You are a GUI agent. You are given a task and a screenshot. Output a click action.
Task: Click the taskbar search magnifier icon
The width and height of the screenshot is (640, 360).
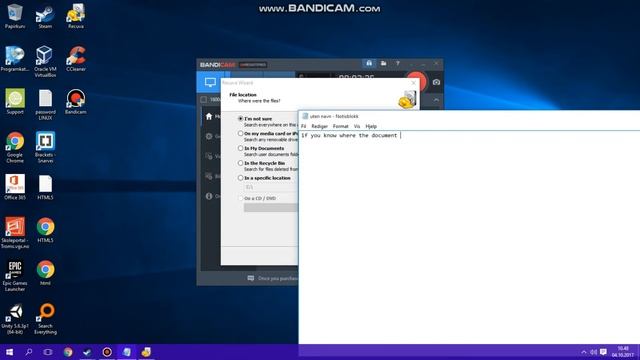29,352
